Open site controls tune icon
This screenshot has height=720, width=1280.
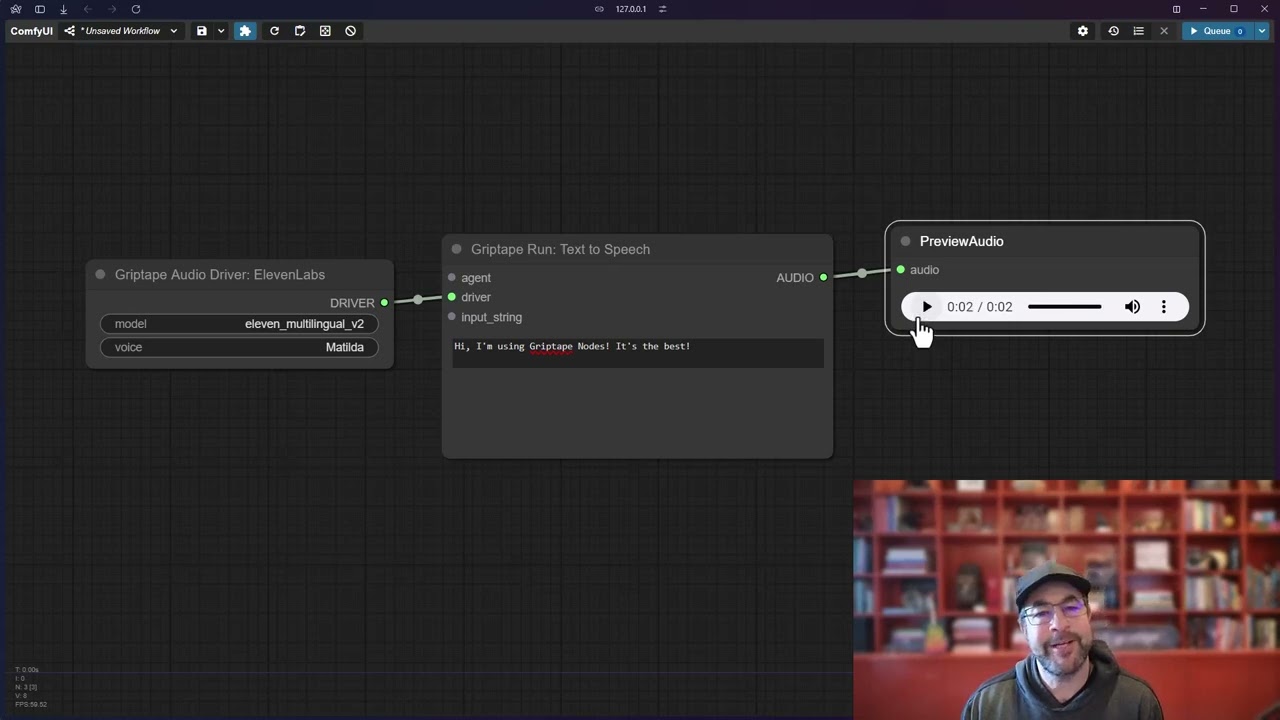tap(662, 9)
